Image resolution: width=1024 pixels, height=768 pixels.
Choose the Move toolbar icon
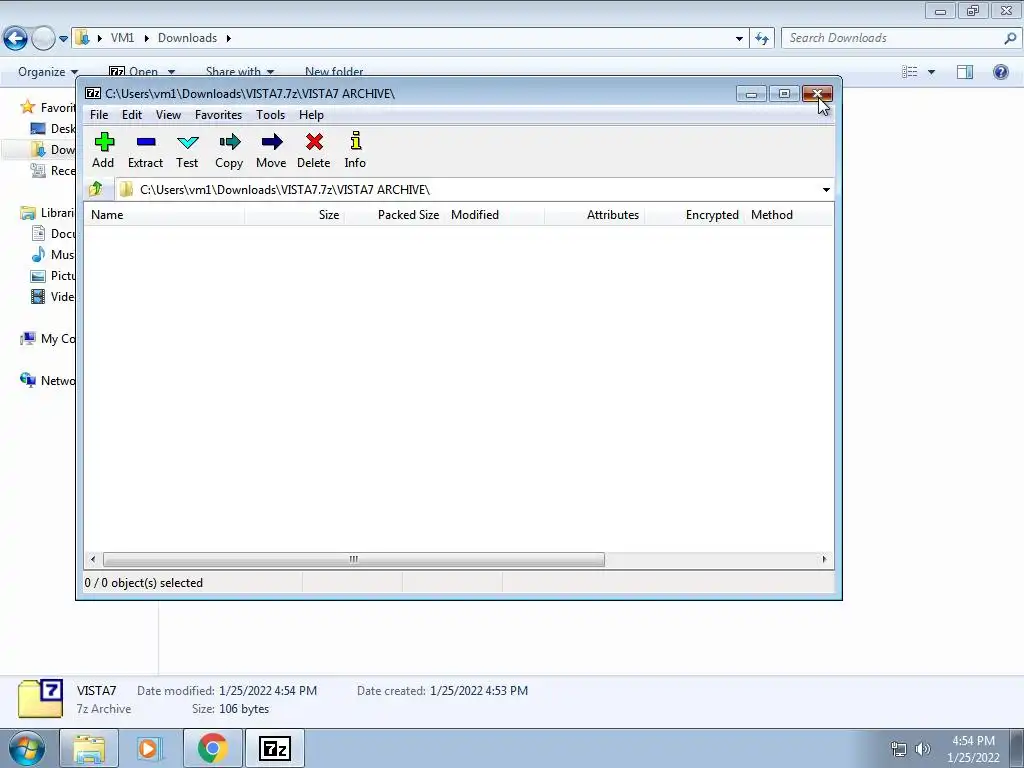(271, 150)
